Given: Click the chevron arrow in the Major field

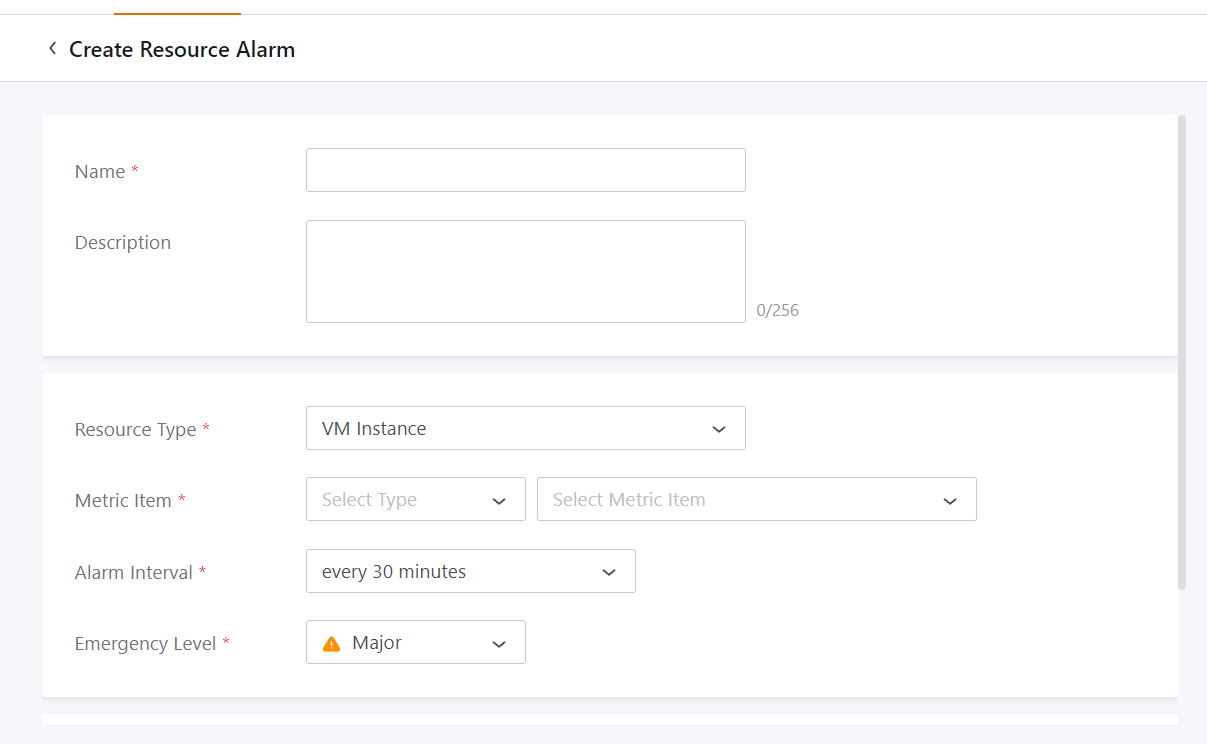Looking at the screenshot, I should 499,644.
